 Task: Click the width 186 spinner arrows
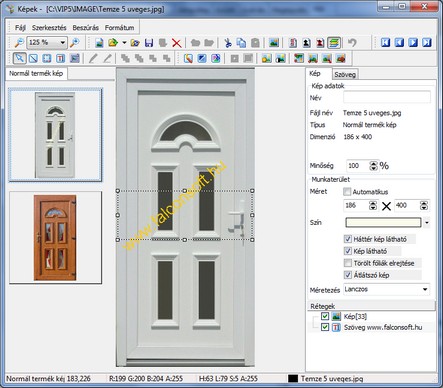(373, 205)
